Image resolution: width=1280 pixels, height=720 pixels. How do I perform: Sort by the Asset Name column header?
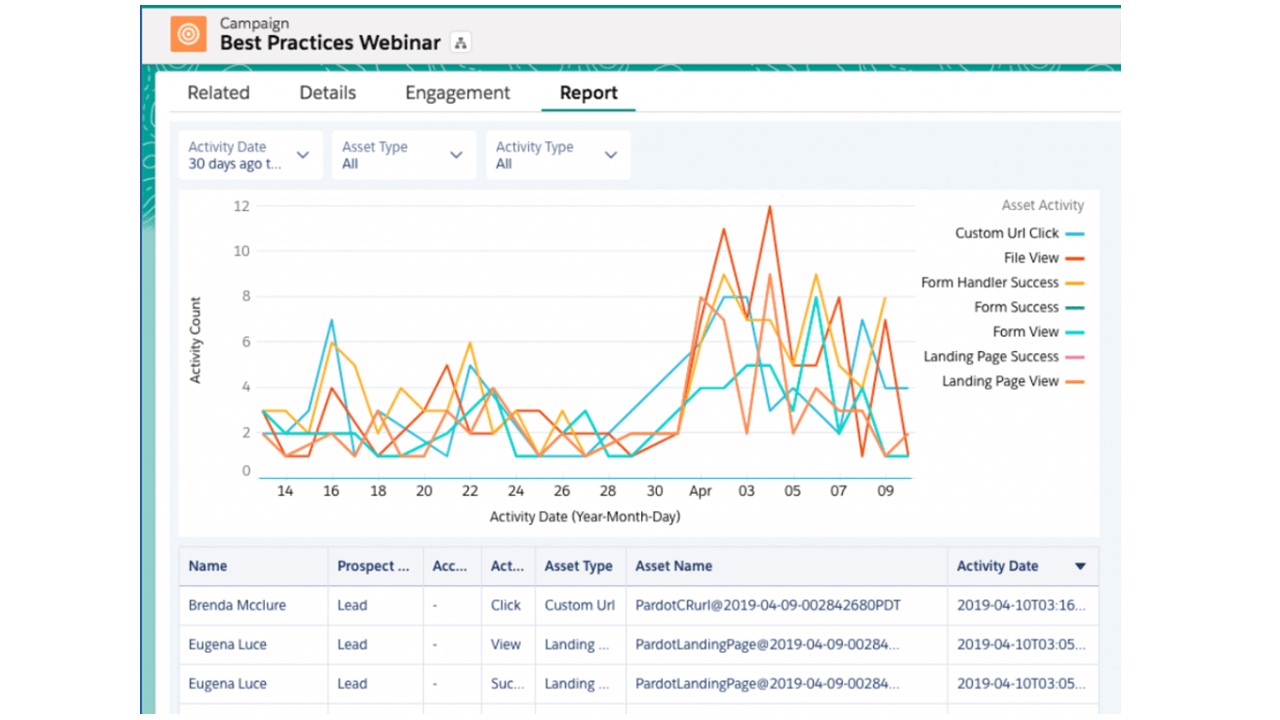click(x=674, y=566)
